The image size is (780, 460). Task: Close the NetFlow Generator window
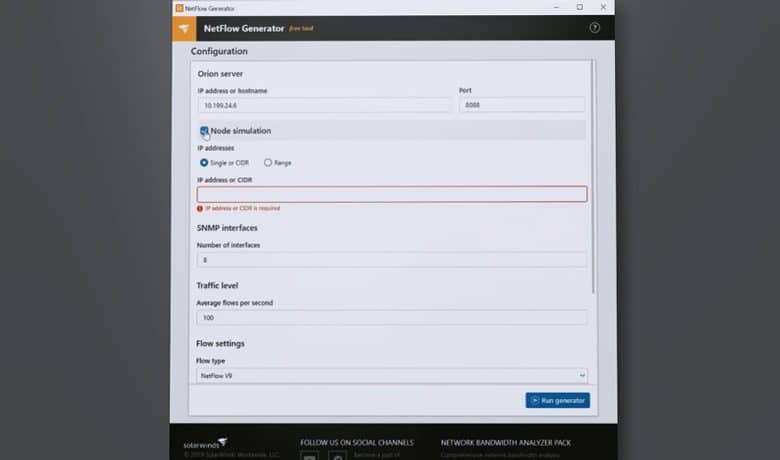tap(603, 7)
